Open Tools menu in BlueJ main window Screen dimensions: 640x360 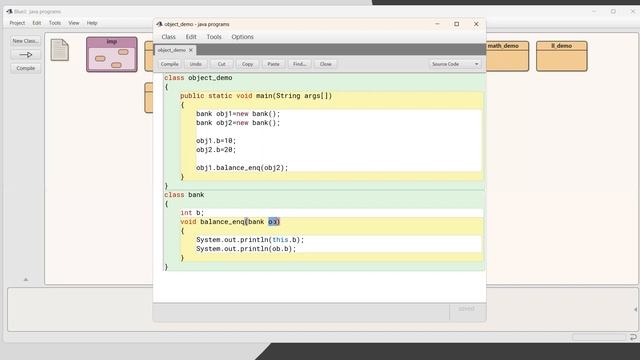pyautogui.click(x=55, y=23)
